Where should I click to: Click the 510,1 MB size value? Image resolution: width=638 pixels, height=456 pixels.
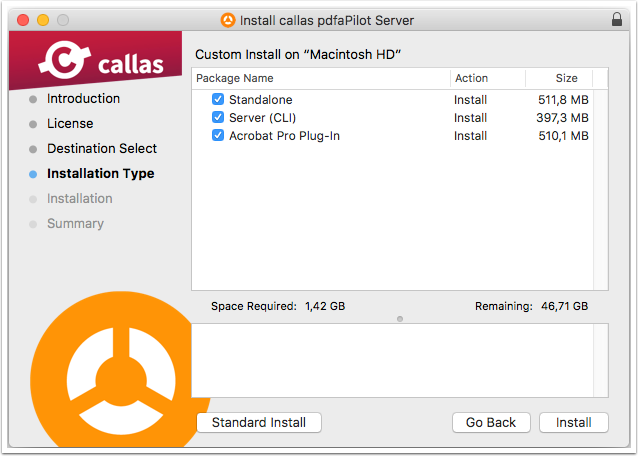[x=564, y=135]
